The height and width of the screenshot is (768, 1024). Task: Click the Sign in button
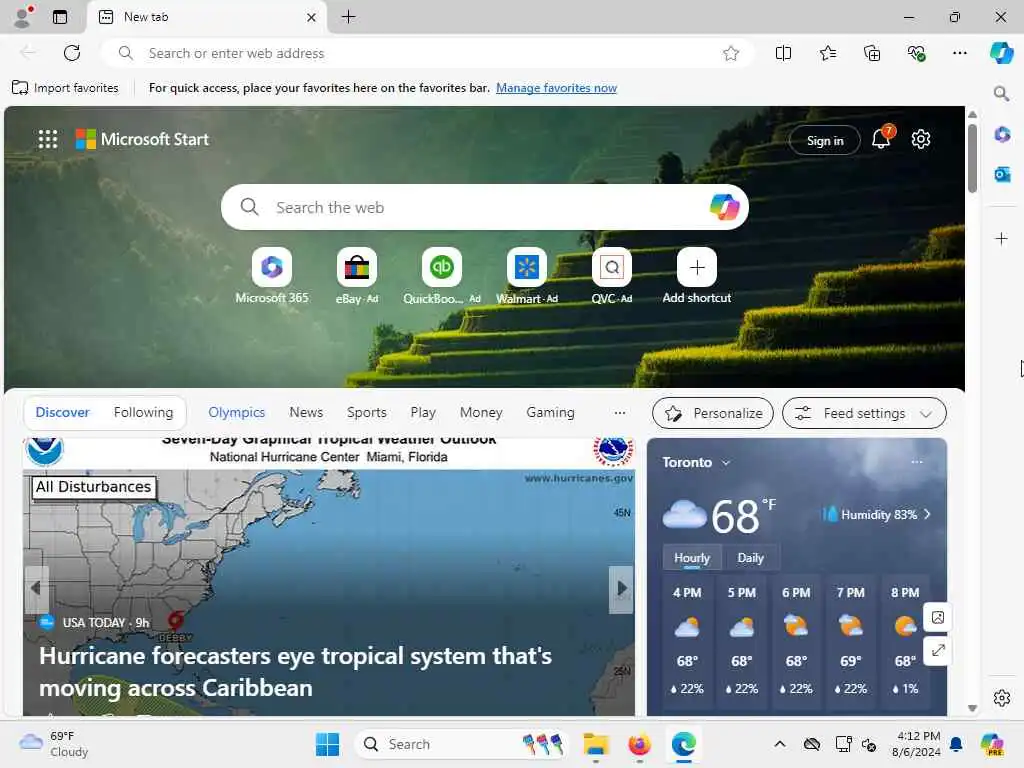tap(825, 140)
